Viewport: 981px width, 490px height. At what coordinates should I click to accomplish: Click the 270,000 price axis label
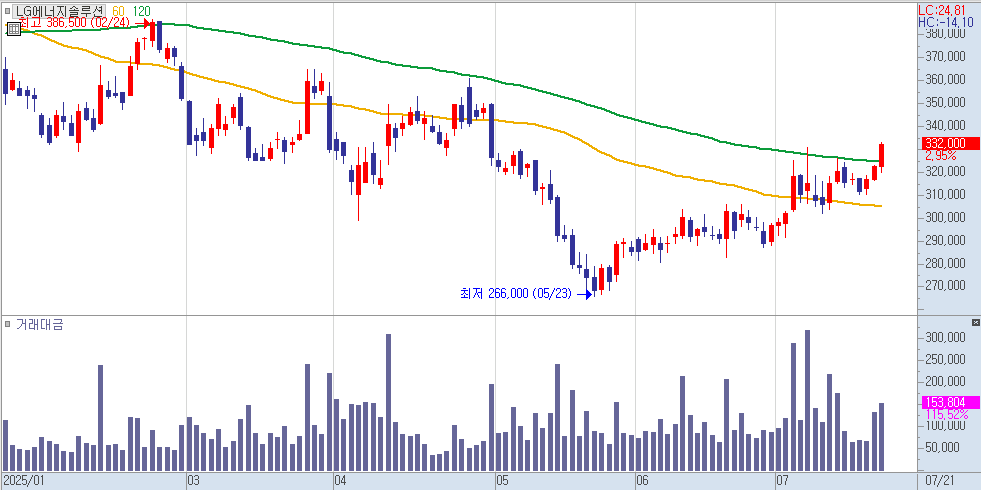click(943, 286)
